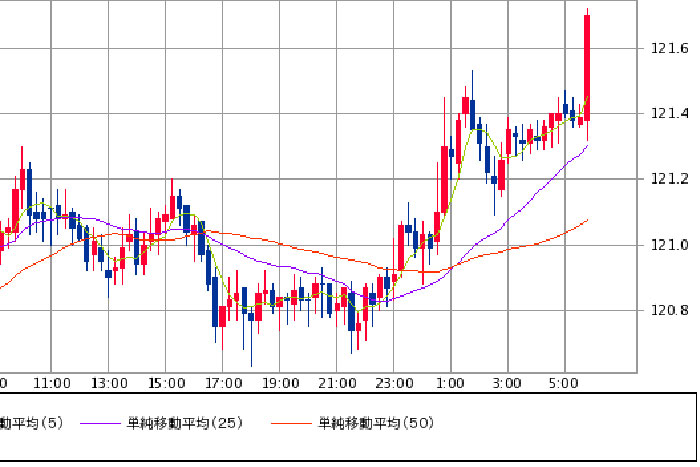Select the 13:00 mark on time axis
The width and height of the screenshot is (700, 467).
[x=108, y=383]
